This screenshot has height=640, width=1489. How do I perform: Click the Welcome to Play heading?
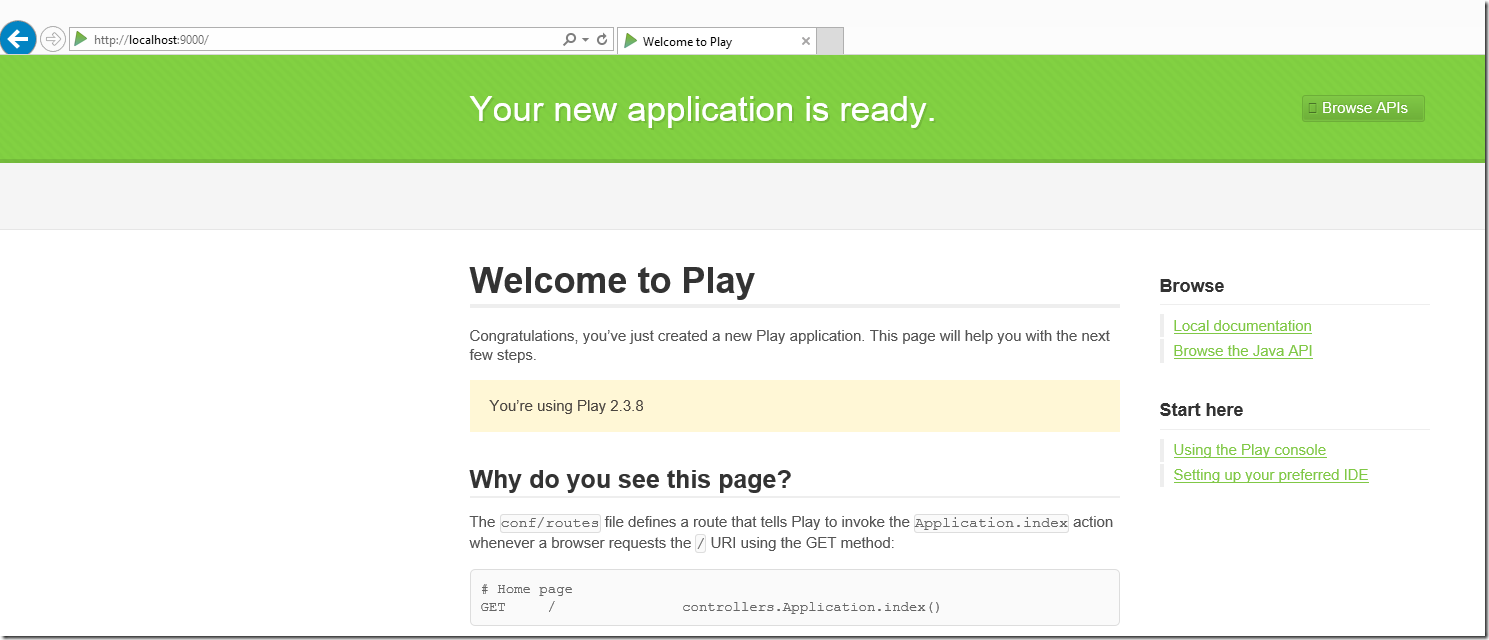click(612, 281)
